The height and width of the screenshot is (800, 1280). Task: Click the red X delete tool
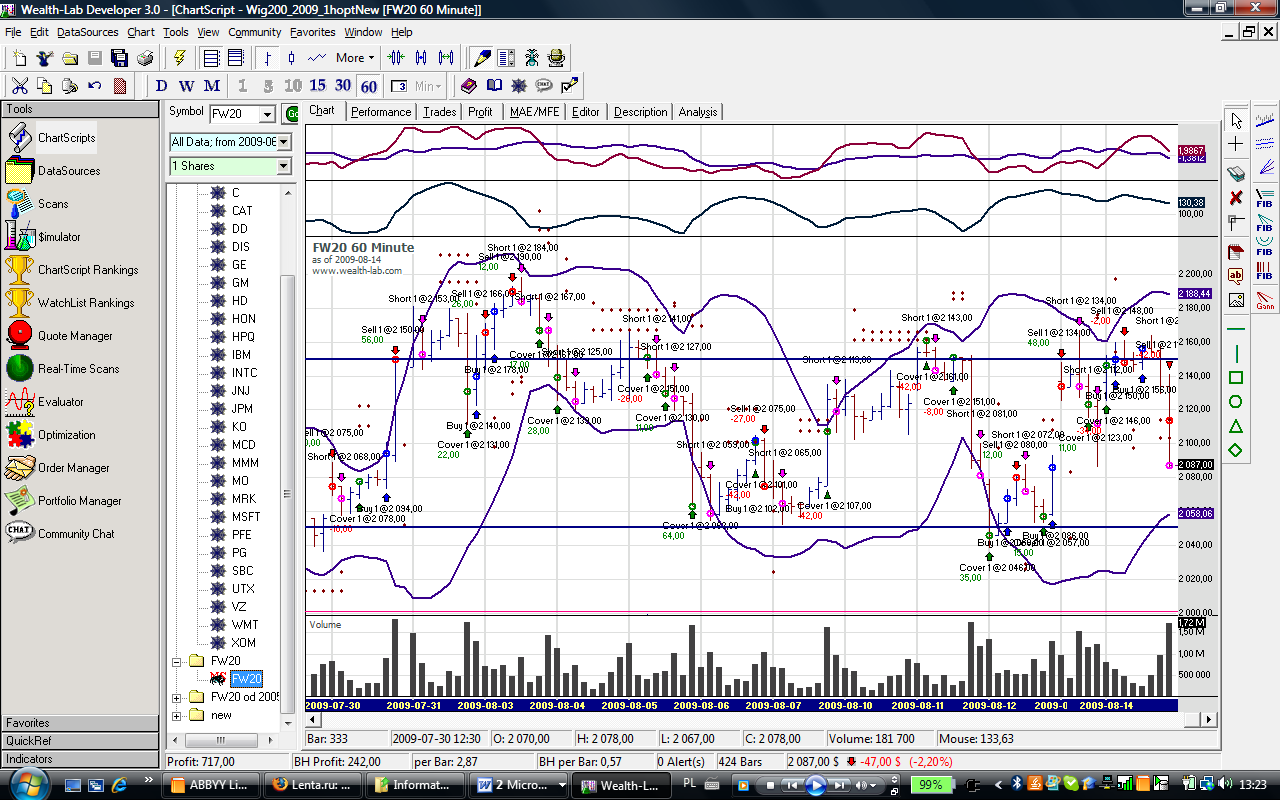click(1236, 197)
